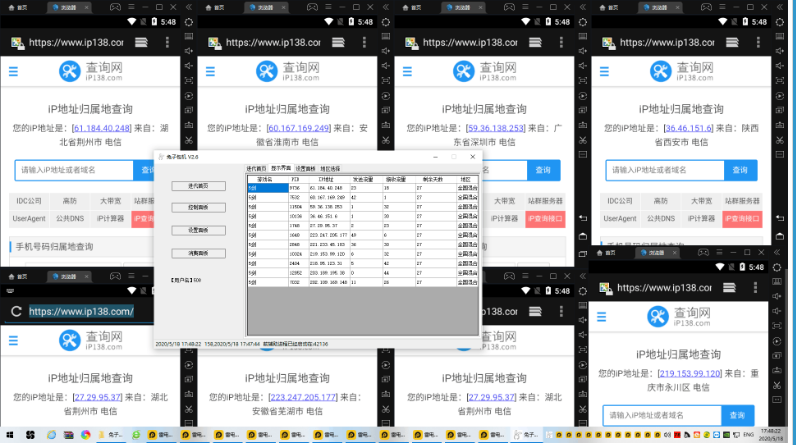Open settings gear on 36.46.151.6 emulator side toolbar
This screenshot has height=445, width=796.
tap(780, 22)
